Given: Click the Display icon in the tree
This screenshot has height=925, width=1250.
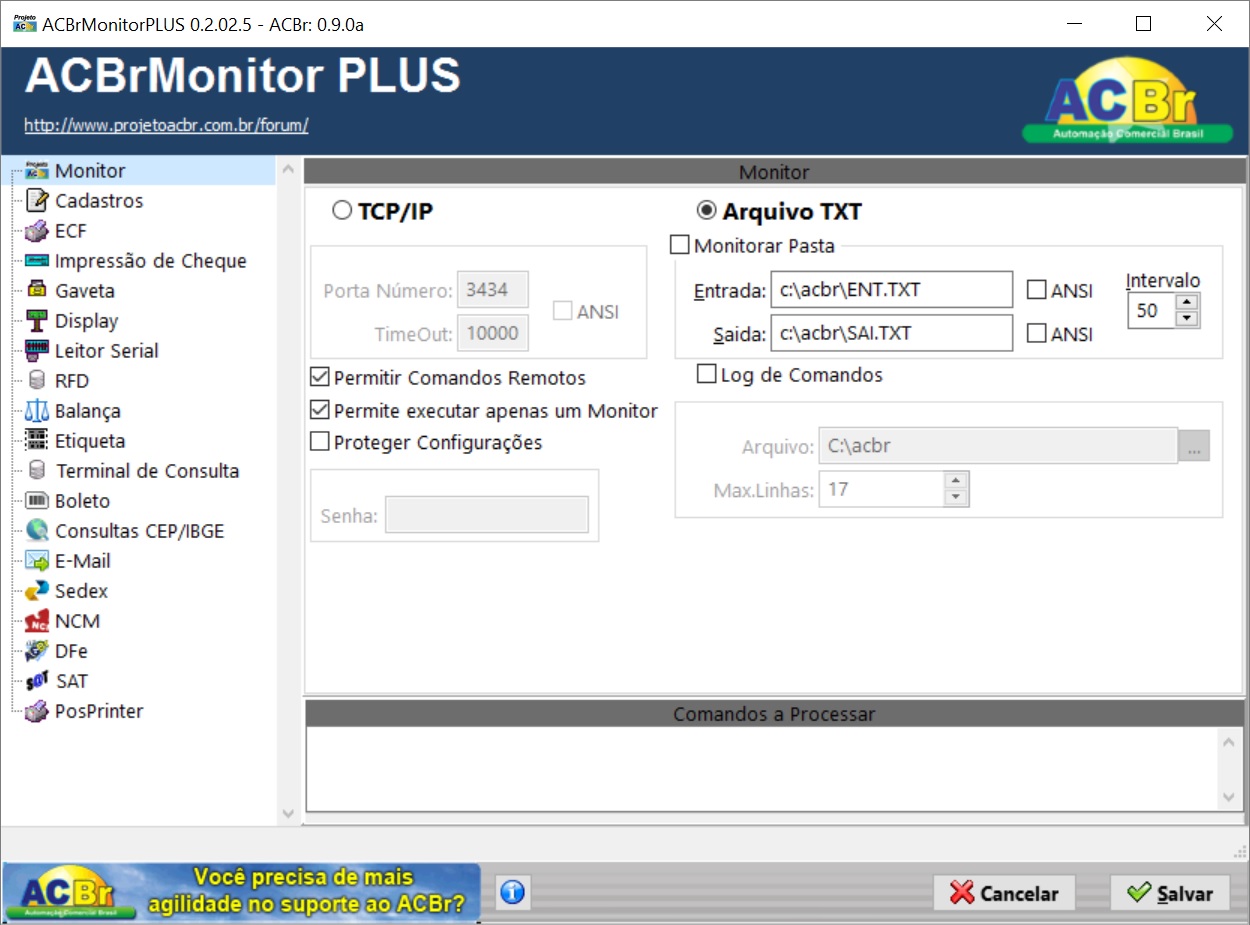Looking at the screenshot, I should point(37,321).
